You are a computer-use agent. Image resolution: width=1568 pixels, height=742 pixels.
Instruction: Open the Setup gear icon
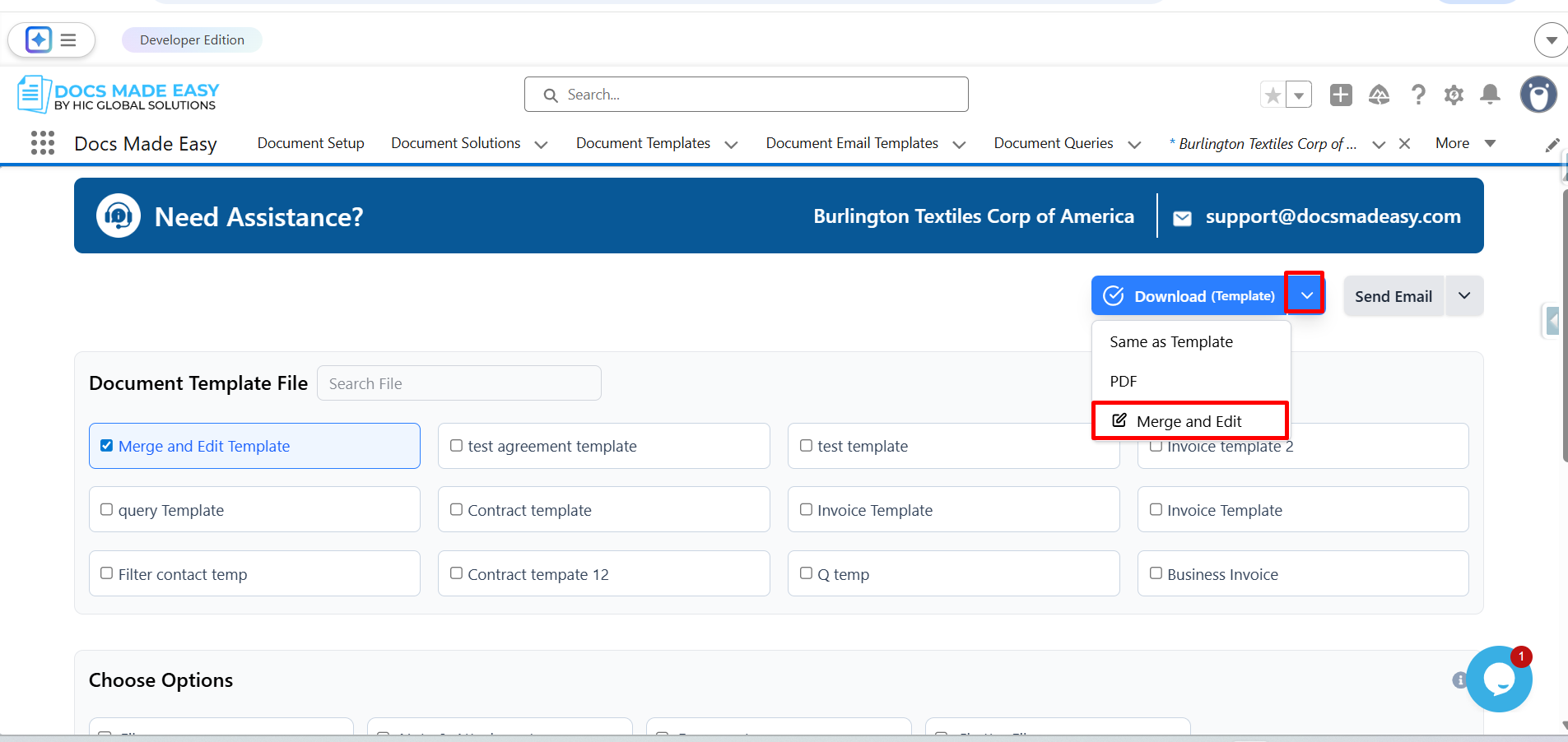pos(1454,95)
